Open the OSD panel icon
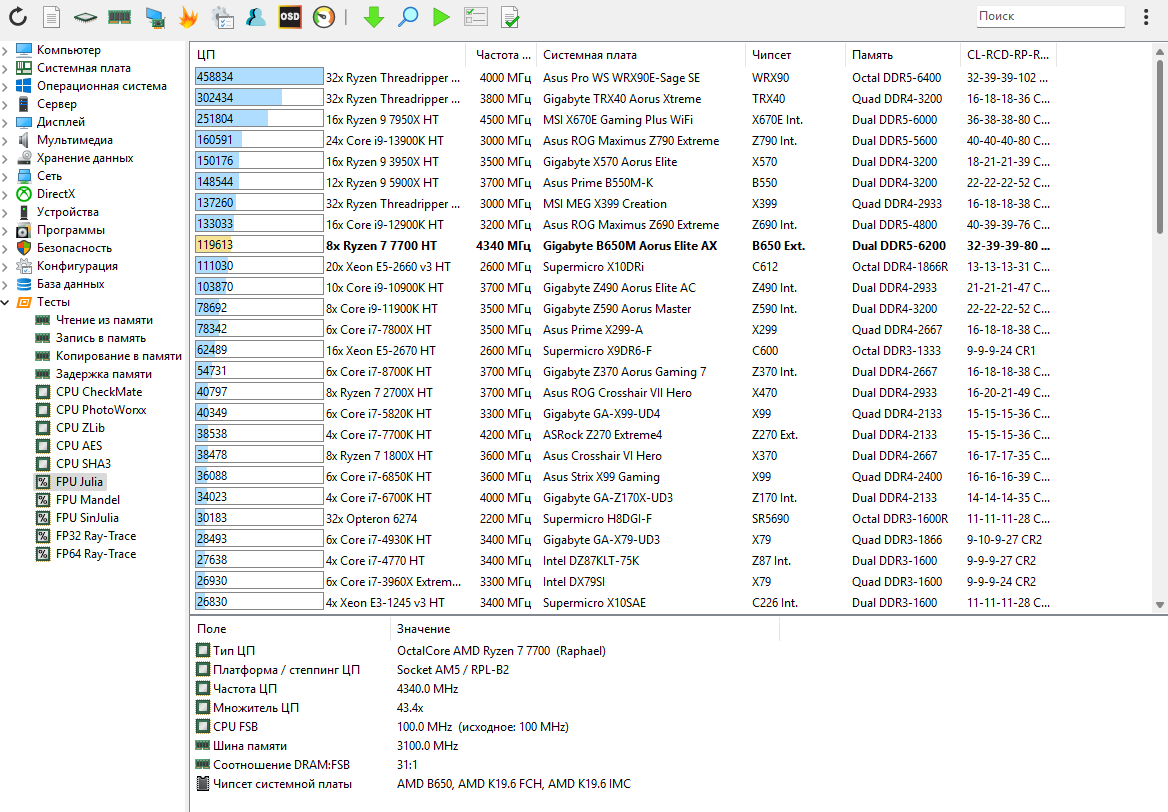This screenshot has width=1168, height=812. coord(290,16)
